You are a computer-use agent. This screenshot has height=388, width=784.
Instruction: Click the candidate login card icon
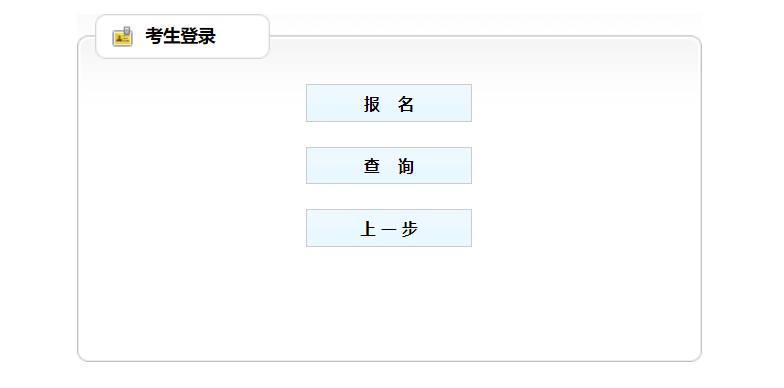tap(122, 37)
